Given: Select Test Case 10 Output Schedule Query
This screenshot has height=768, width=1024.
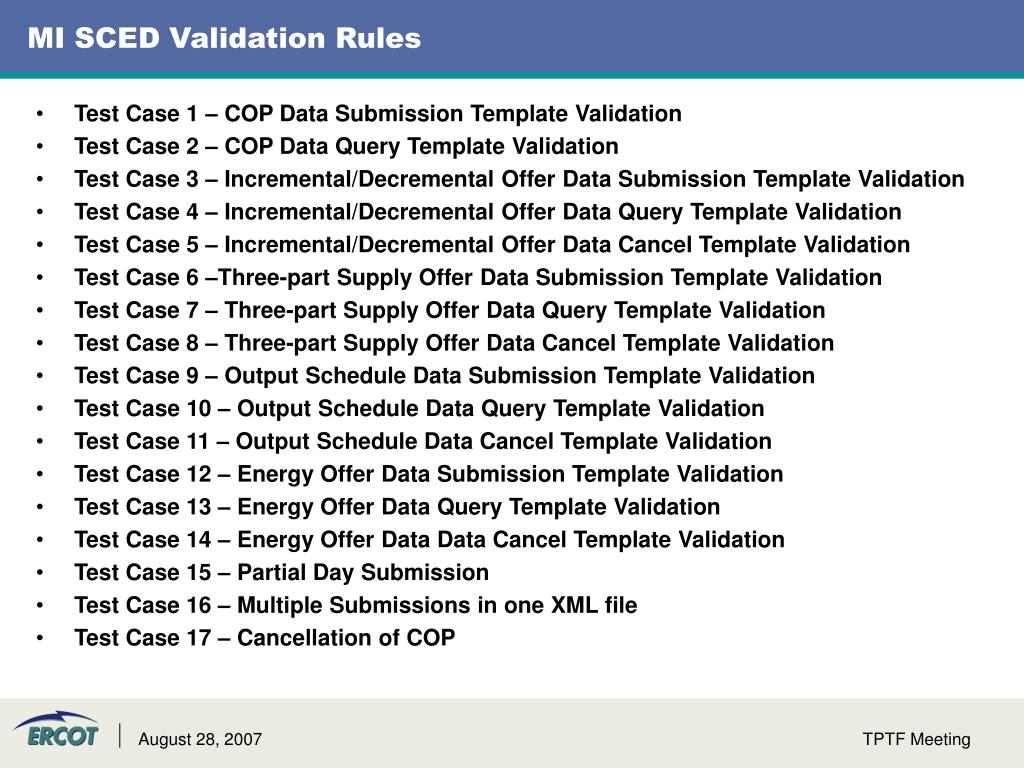Looking at the screenshot, I should (419, 408).
